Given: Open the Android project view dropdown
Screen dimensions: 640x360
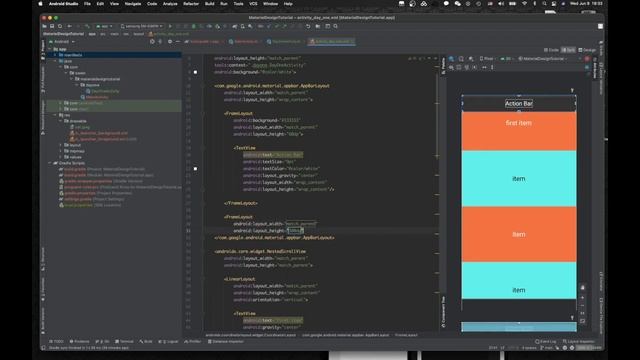Looking at the screenshot, I should 62,42.
